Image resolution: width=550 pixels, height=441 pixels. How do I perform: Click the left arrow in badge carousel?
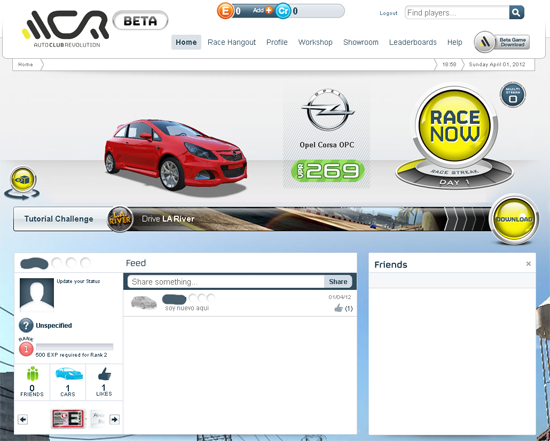tap(23, 419)
